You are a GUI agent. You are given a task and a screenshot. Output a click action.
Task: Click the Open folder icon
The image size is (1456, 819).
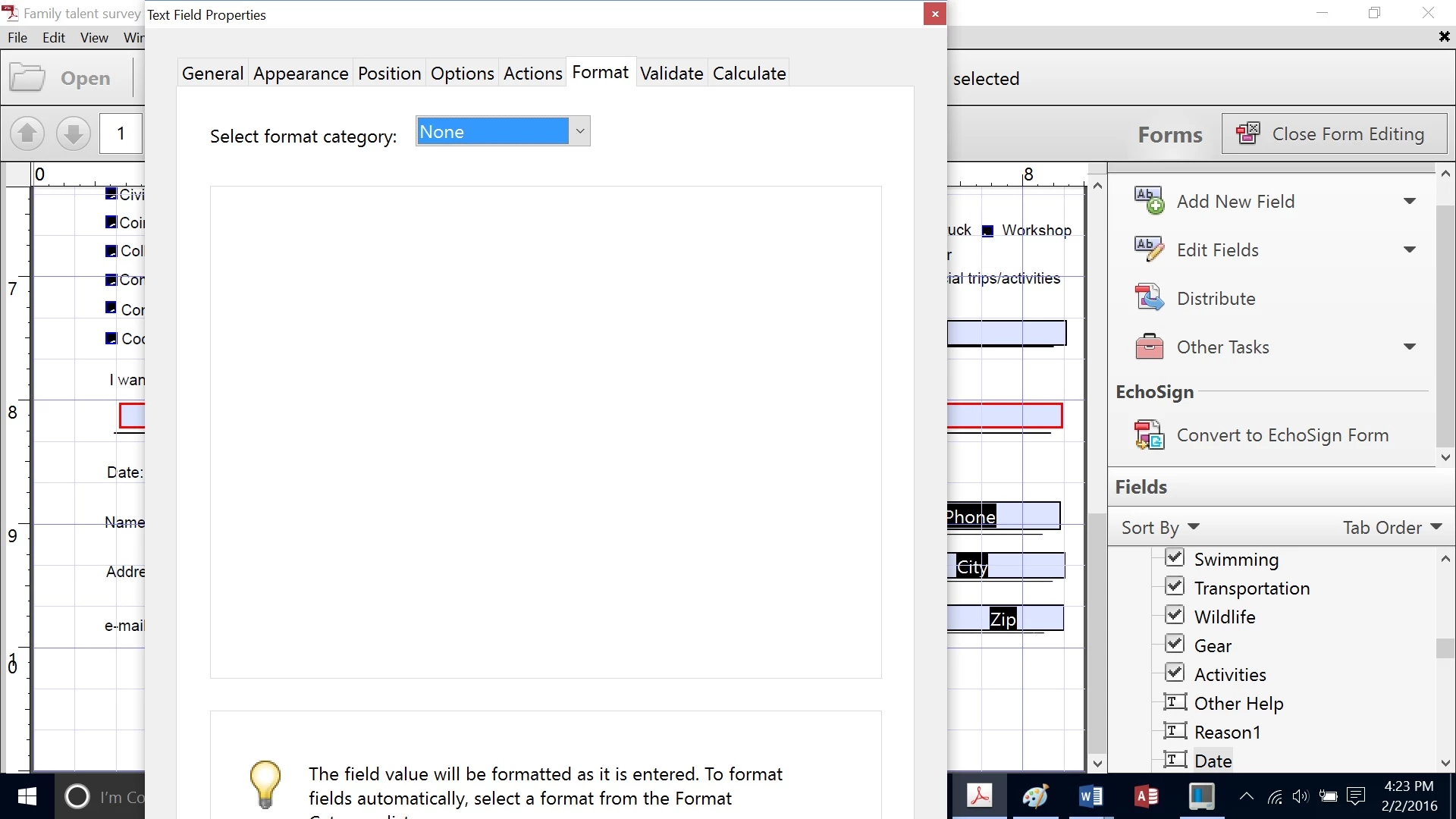[x=27, y=78]
